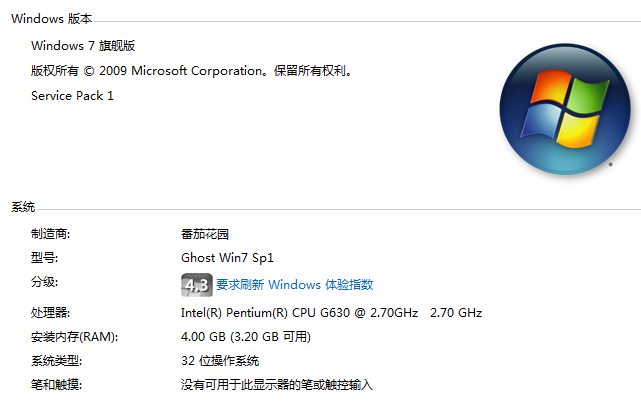Screen dimensions: 641x402
Task: Click the 笔和触摸 pen and touch label
Action: click(x=56, y=385)
